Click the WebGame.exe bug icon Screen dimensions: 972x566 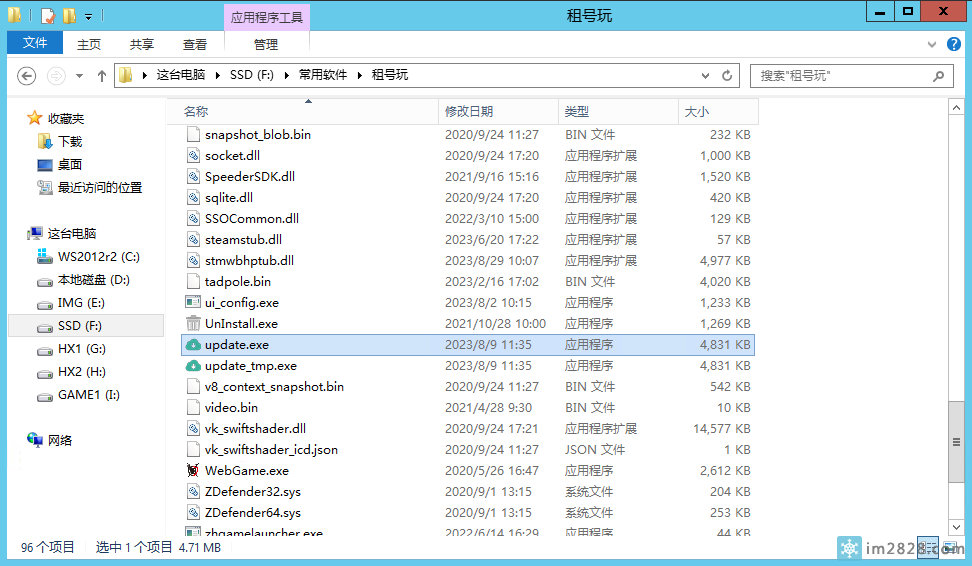click(x=193, y=471)
